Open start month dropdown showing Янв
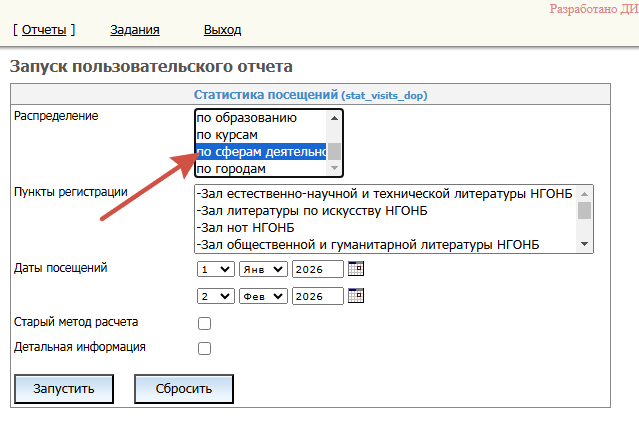Viewport: 639px width, 421px height. coord(263,269)
